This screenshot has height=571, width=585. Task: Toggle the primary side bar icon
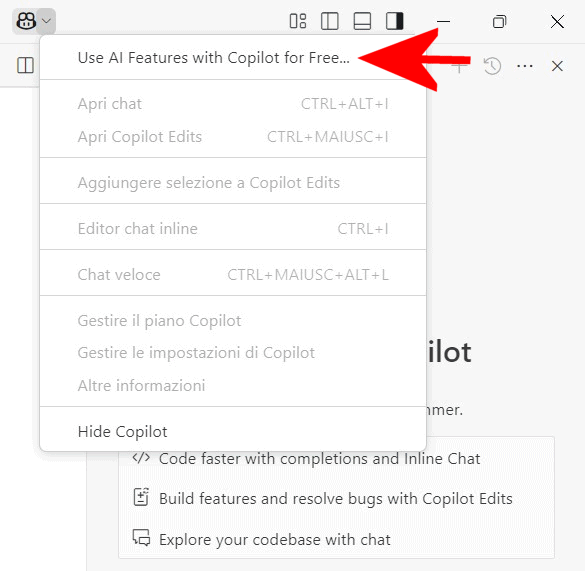point(330,21)
